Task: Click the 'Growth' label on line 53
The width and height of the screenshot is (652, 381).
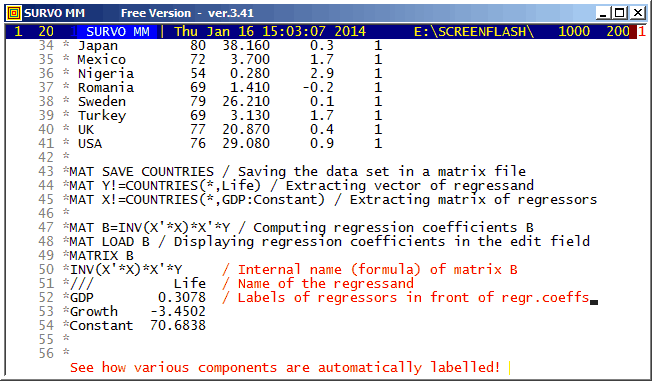Action: coord(94,312)
